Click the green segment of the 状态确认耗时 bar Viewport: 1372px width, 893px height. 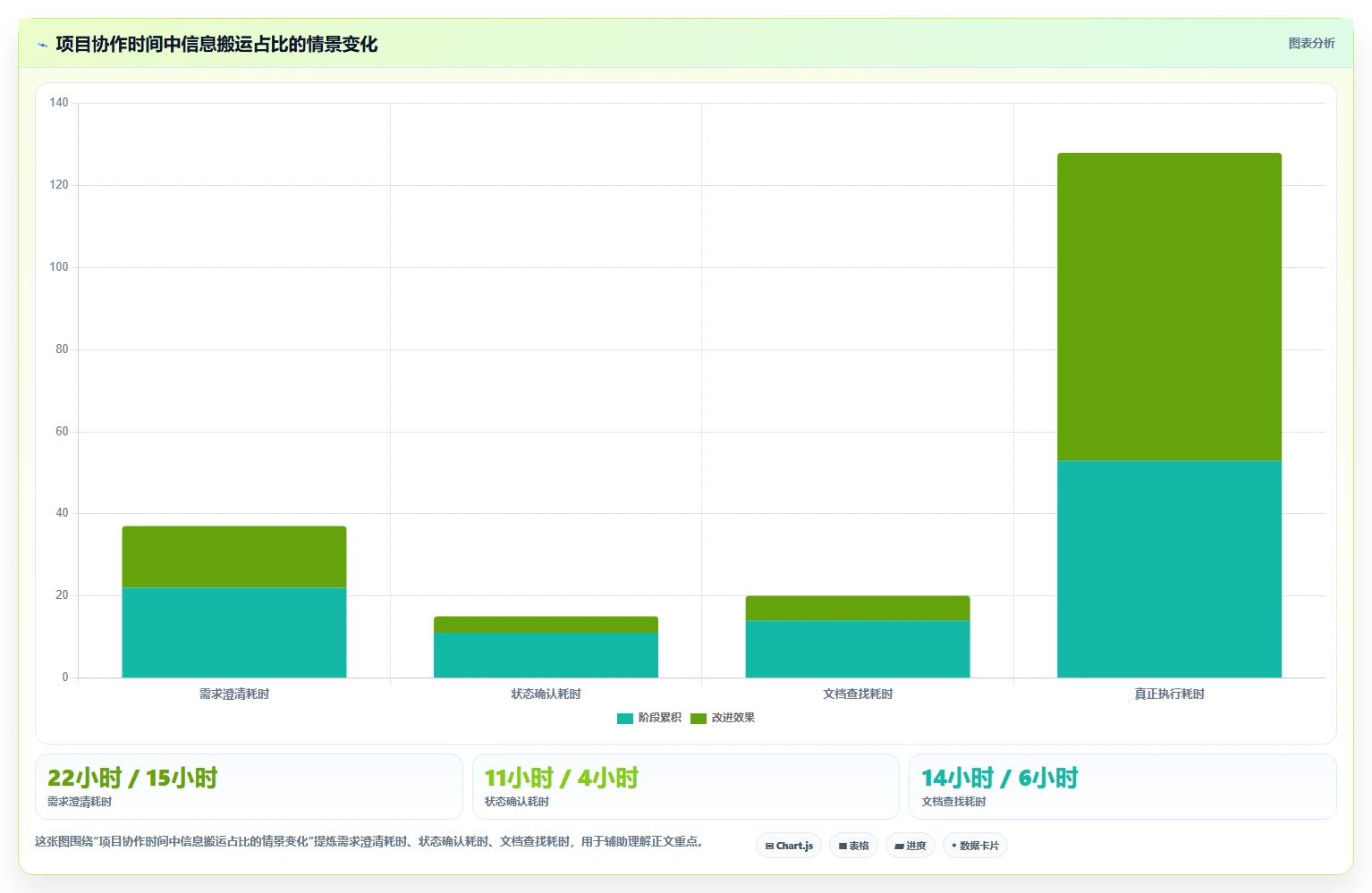click(x=546, y=625)
